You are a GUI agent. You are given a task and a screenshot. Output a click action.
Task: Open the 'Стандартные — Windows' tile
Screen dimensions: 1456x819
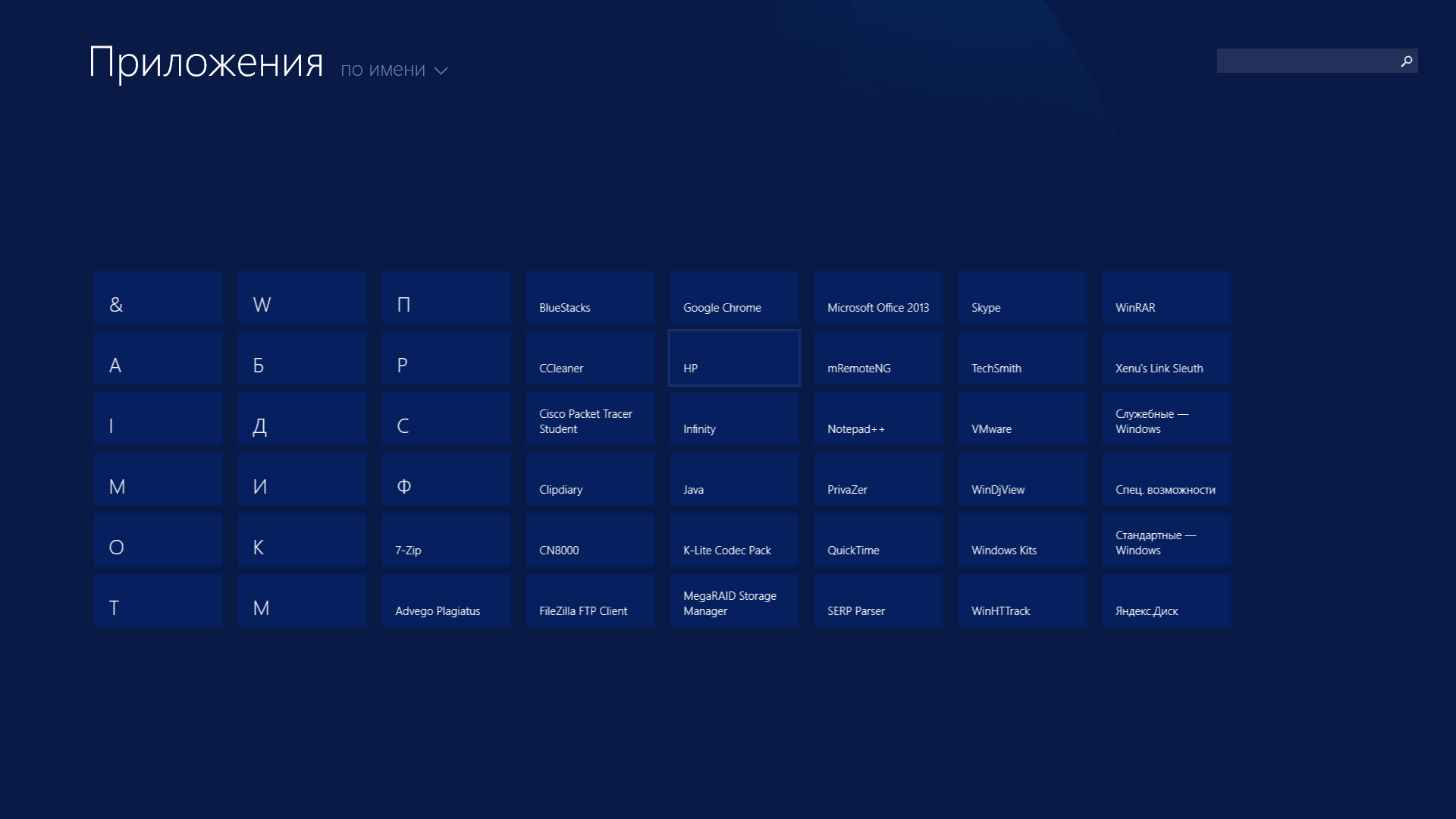1166,540
